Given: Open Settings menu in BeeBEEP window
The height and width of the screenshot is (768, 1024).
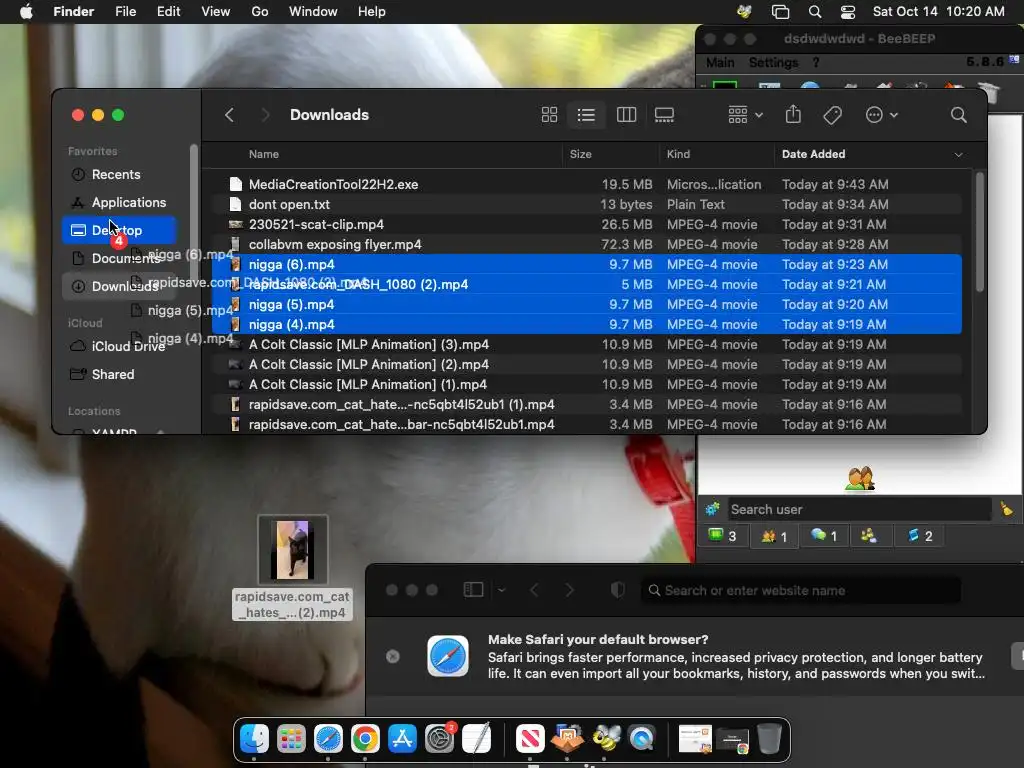Looking at the screenshot, I should (773, 63).
